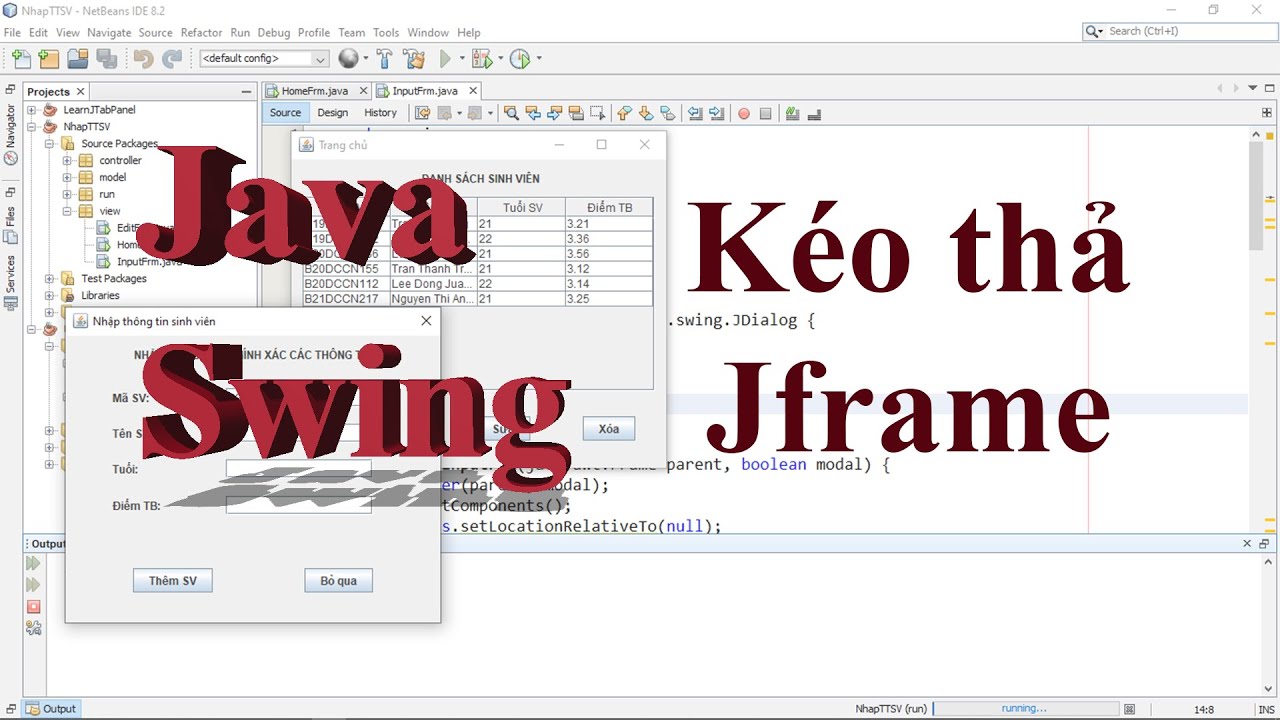Switch to the HomeFrm.java tab

tap(314, 91)
